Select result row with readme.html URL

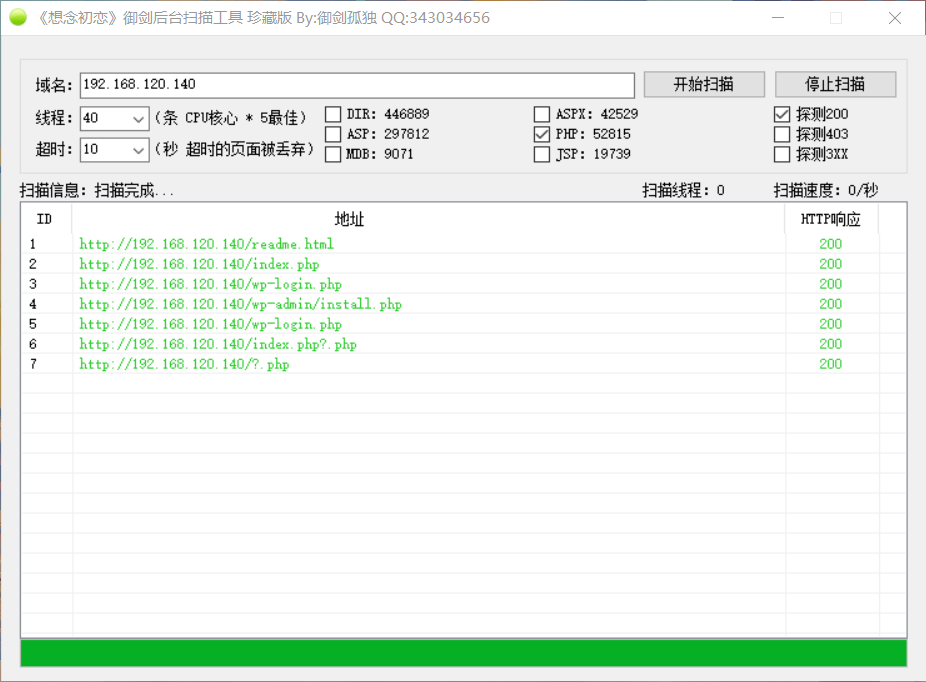463,244
